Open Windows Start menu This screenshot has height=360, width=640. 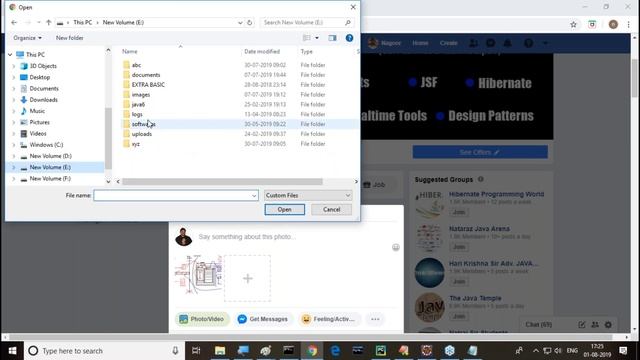[12, 351]
